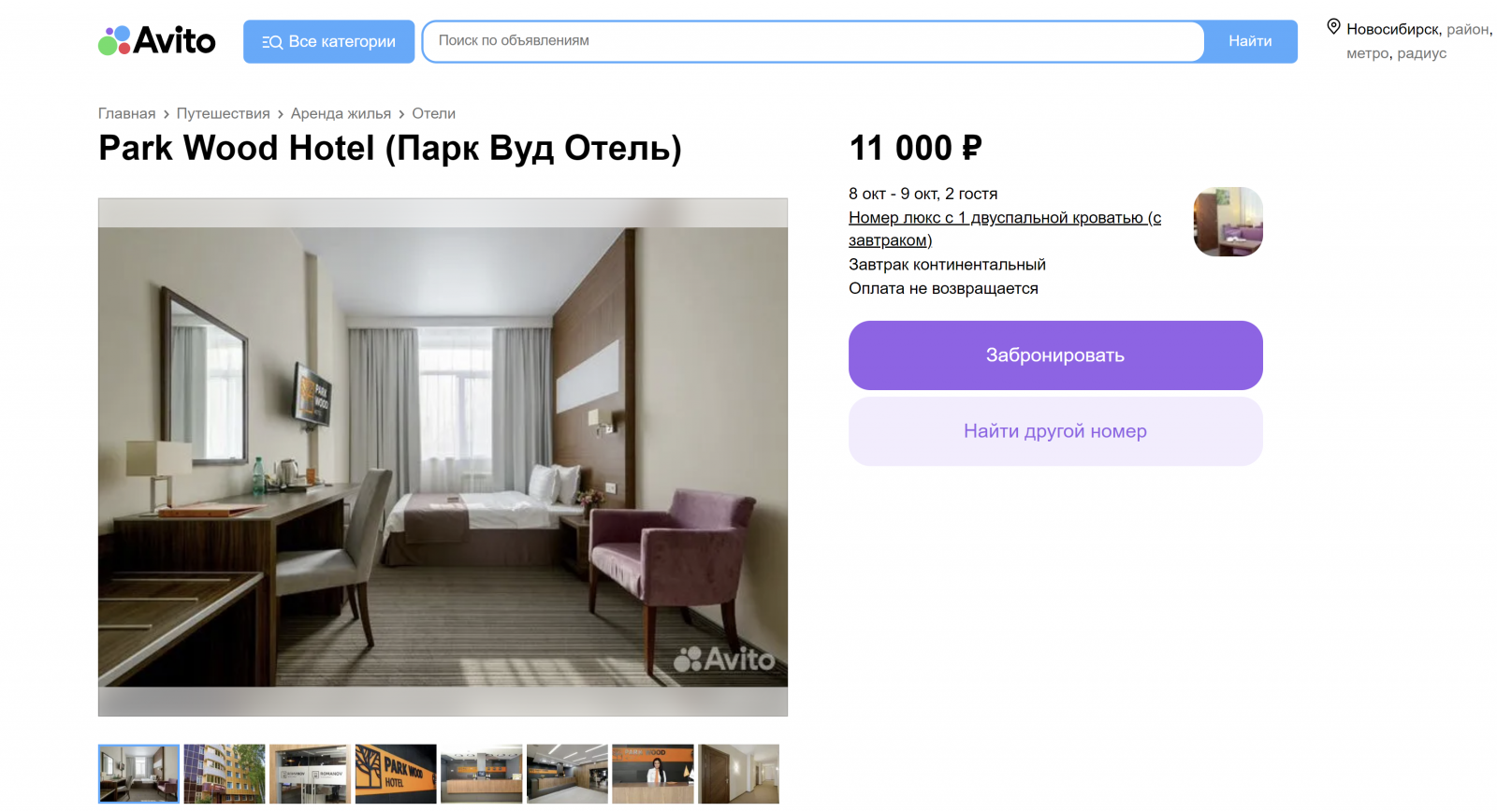Click the 'Park Wood Hotel (Парк Вуд Отель)' title
This screenshot has height=812, width=1497.
pos(390,148)
